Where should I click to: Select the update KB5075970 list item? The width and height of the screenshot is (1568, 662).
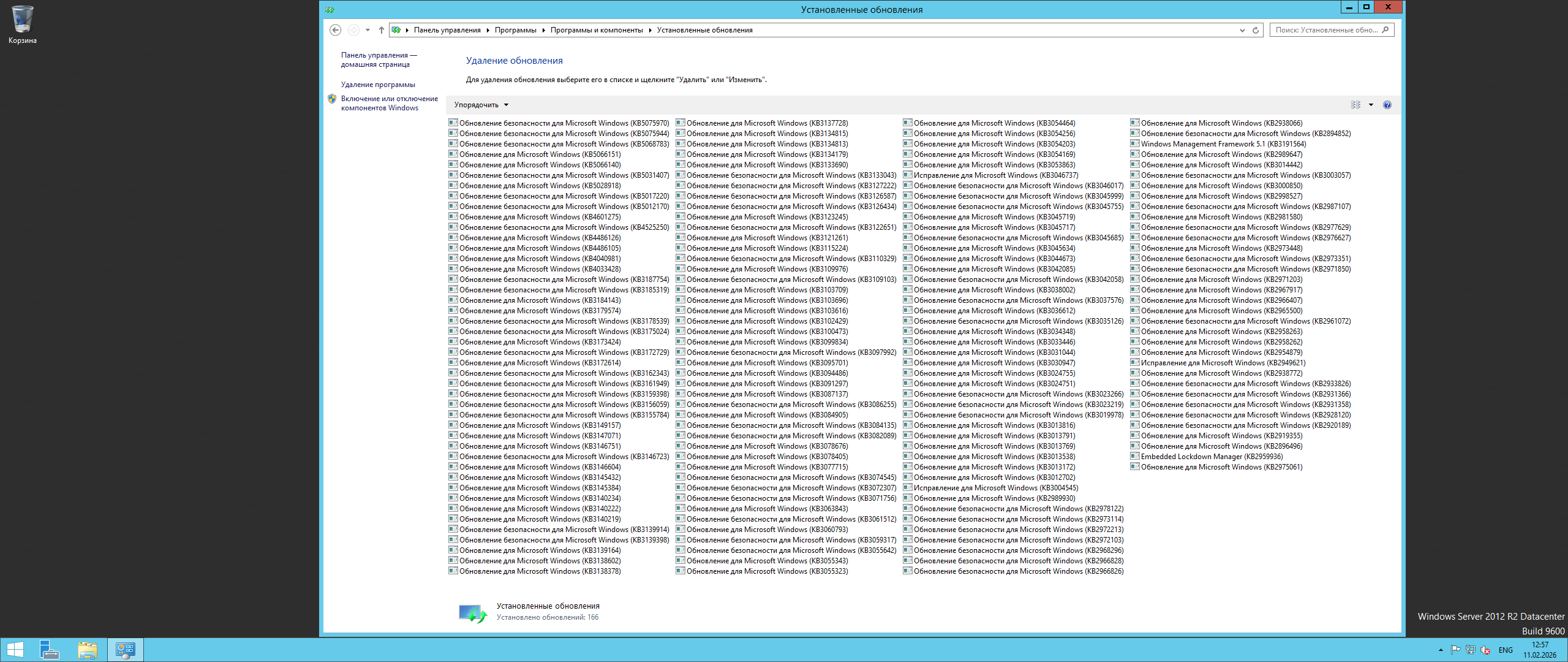[563, 123]
